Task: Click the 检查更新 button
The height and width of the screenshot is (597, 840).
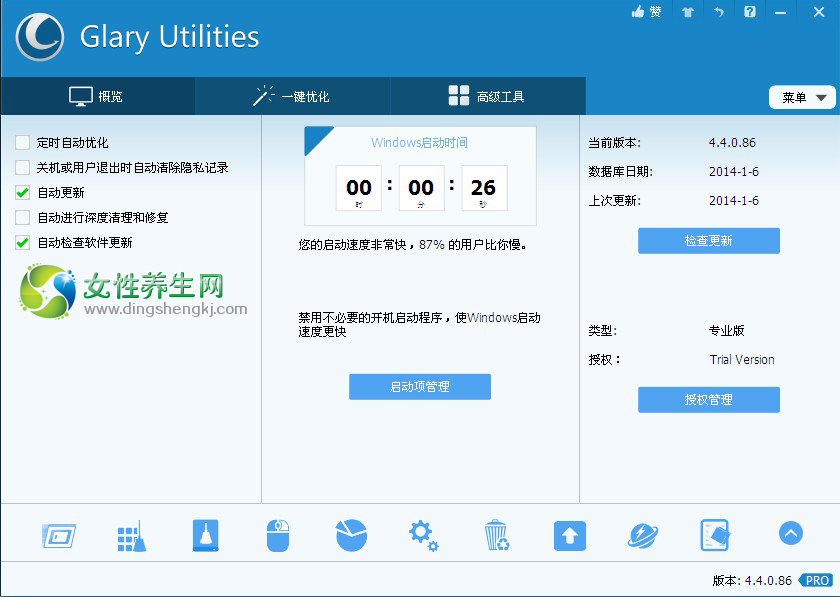Action: tap(708, 241)
